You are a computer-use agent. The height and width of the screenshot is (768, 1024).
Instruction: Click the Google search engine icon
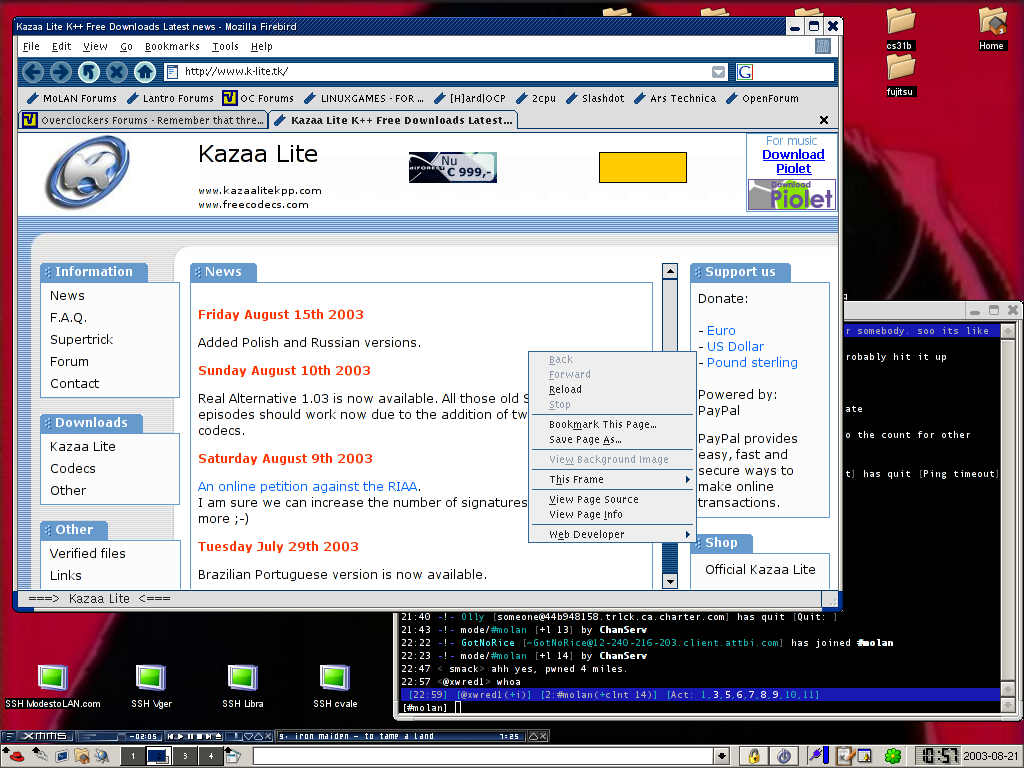click(x=745, y=72)
